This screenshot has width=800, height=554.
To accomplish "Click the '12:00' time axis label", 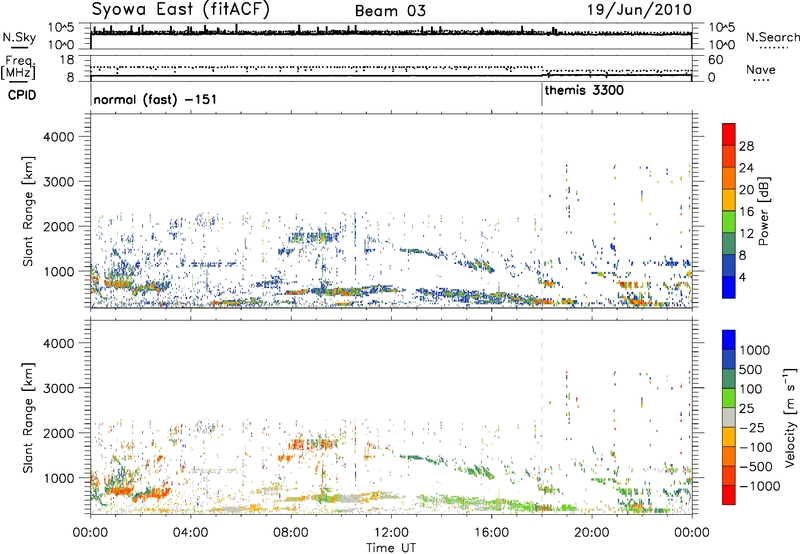I will point(391,533).
